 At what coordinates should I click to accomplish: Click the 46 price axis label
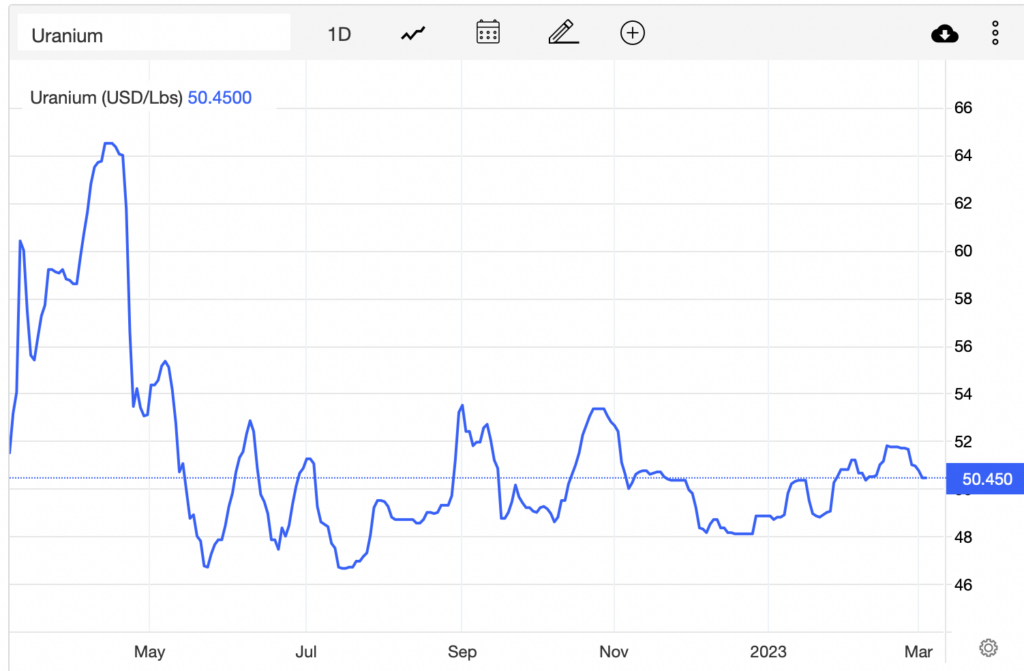tap(963, 585)
